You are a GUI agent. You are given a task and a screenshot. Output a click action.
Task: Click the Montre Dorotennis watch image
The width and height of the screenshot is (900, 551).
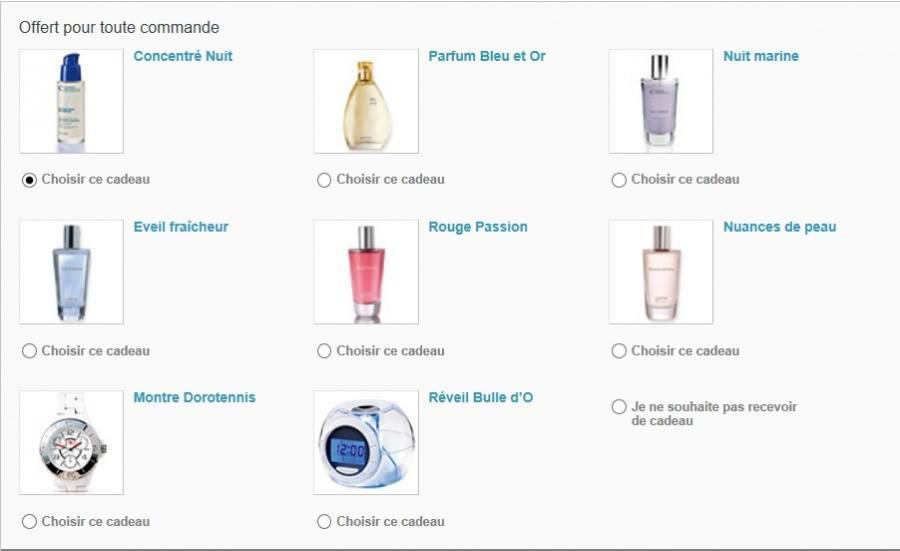point(71,443)
